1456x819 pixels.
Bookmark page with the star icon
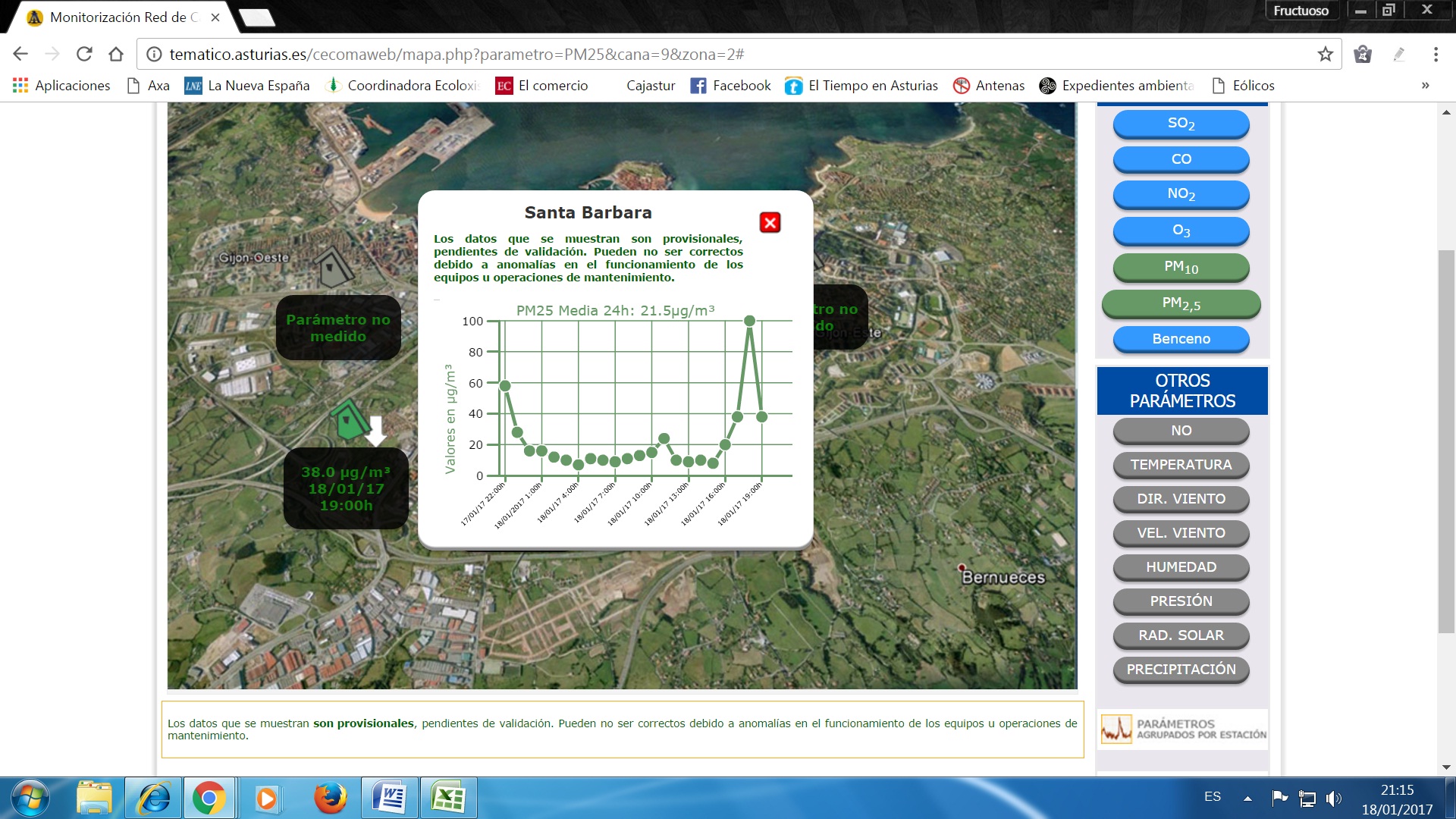click(1325, 55)
